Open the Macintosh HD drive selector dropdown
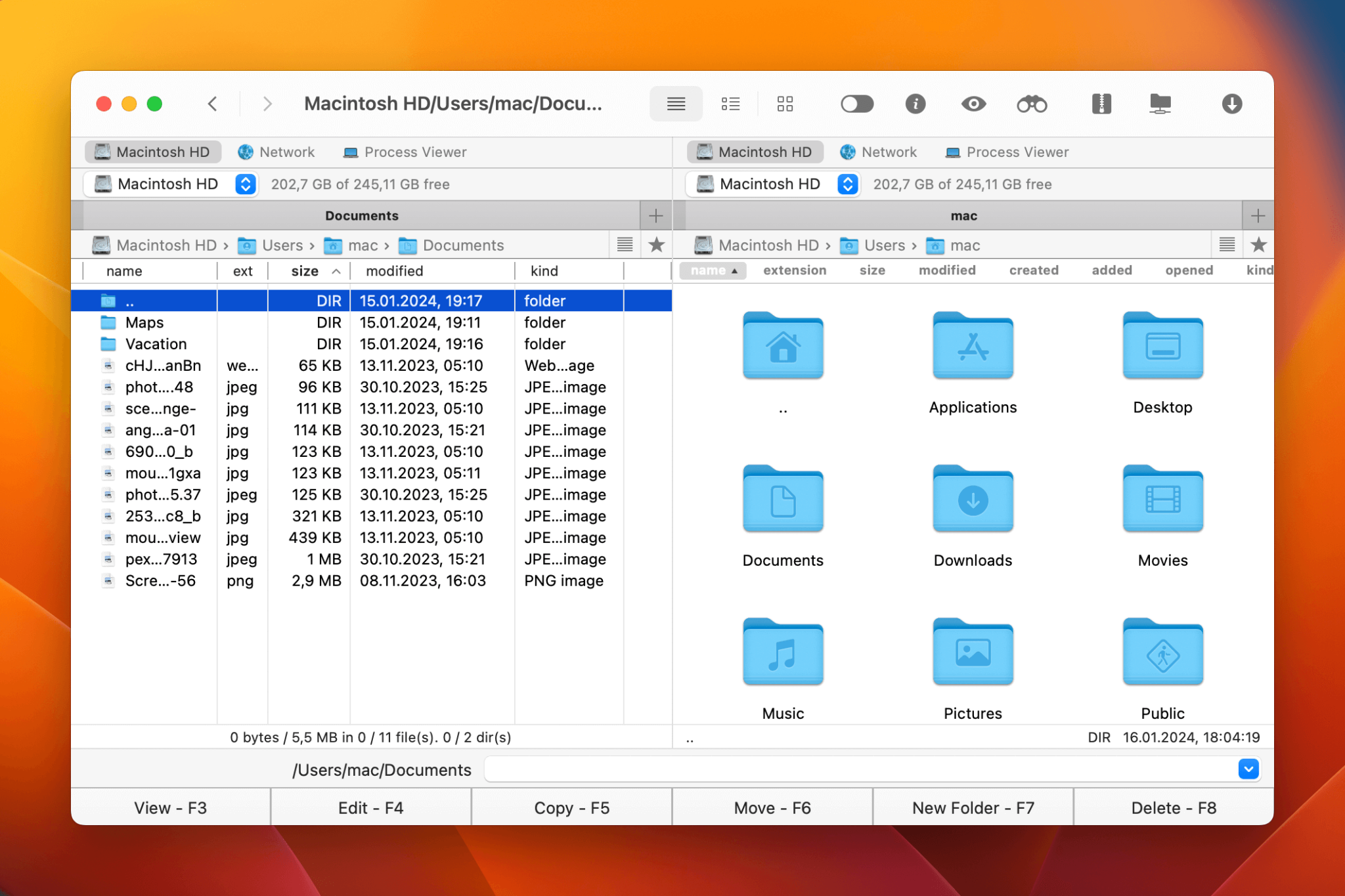Screen dimensions: 1345x896 point(244,184)
